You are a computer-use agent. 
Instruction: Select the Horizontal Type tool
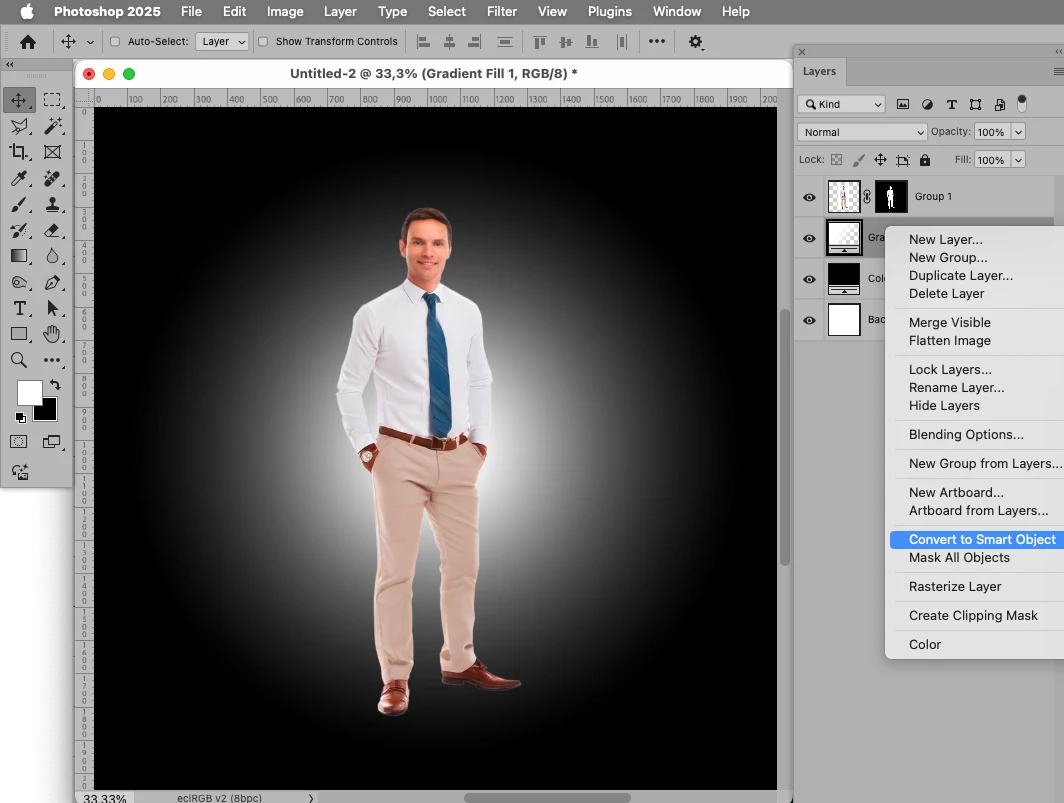coord(19,308)
